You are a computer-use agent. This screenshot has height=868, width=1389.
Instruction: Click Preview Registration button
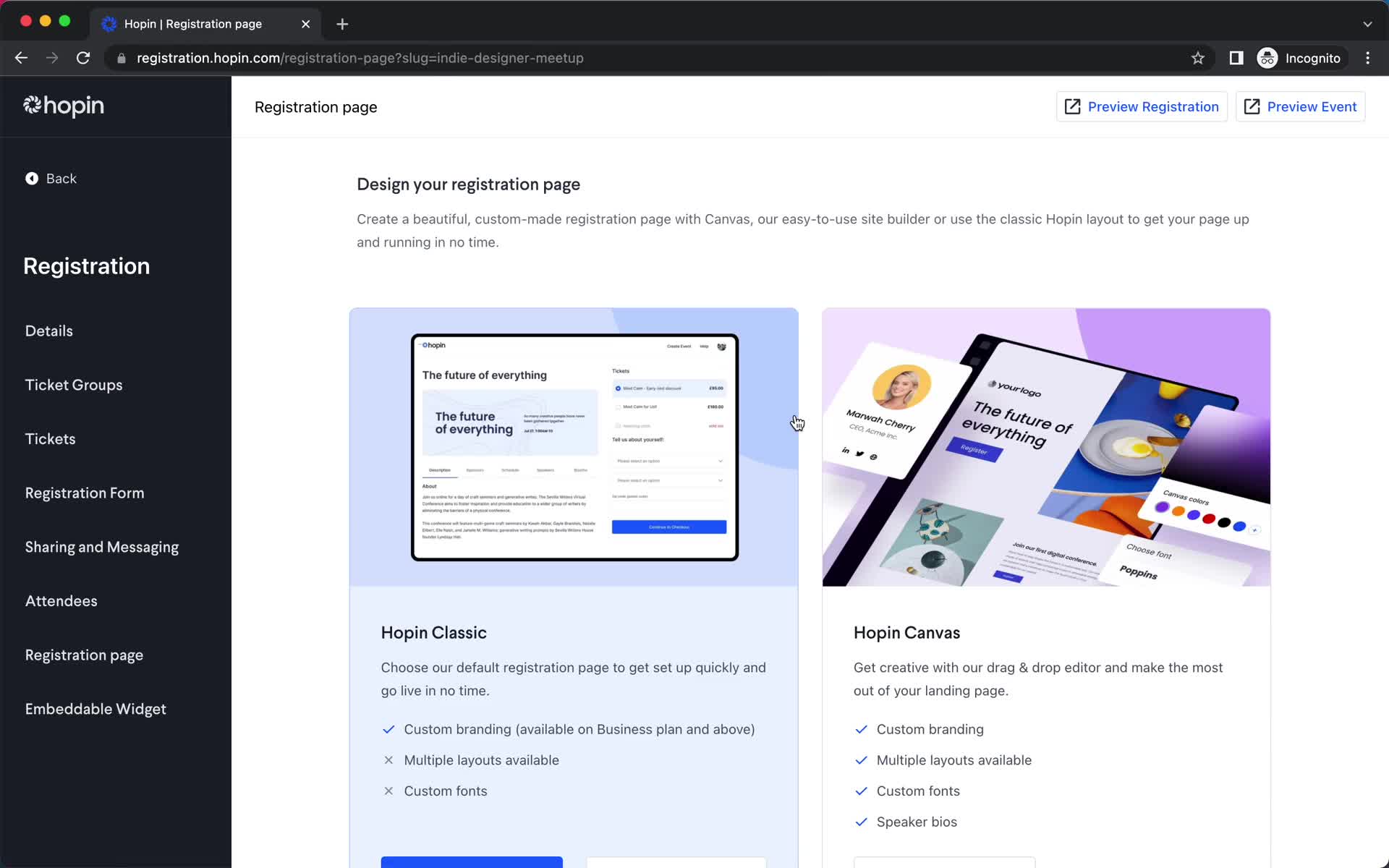tap(1142, 107)
